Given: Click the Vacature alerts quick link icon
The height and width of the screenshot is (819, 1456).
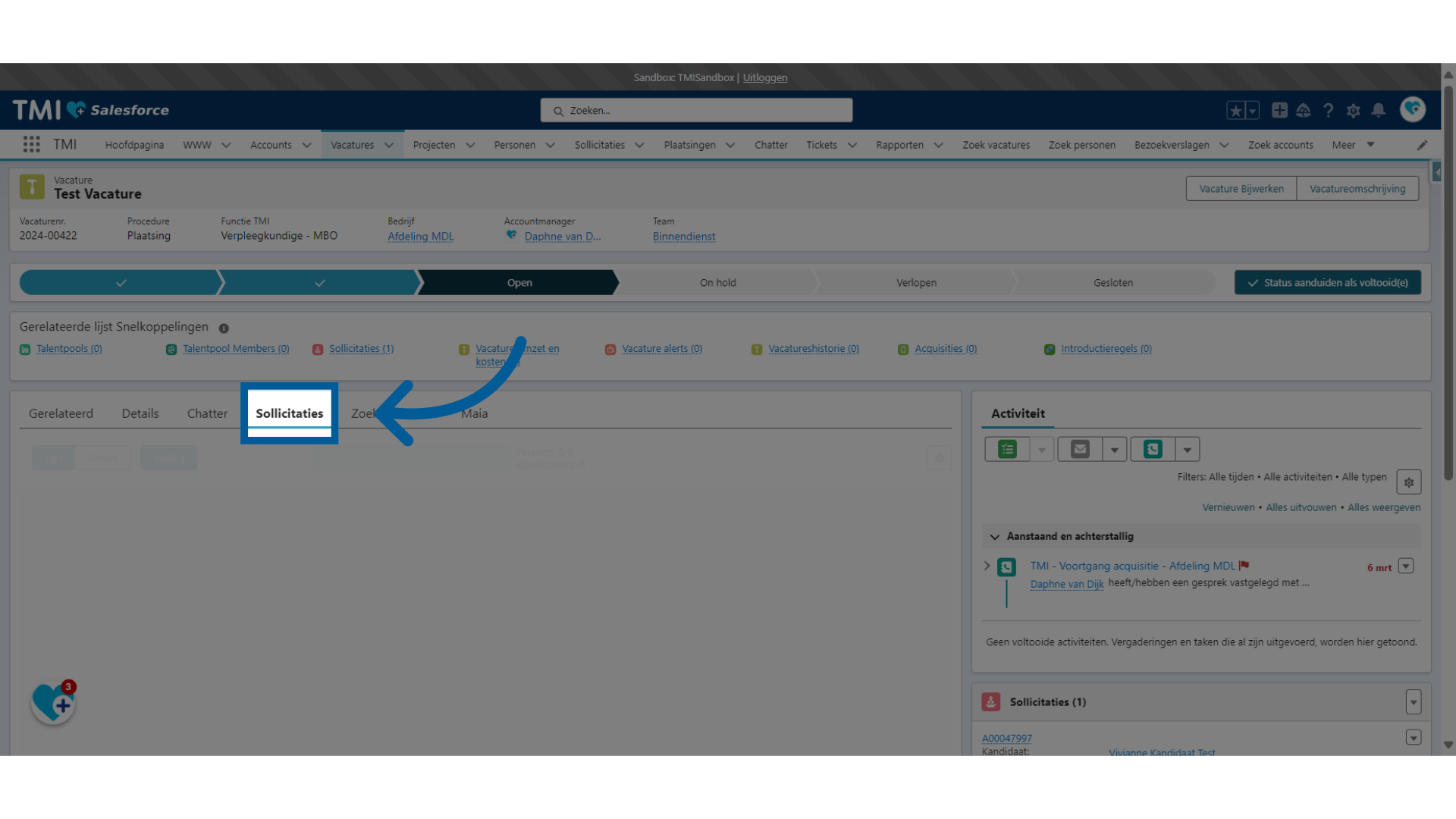Looking at the screenshot, I should 611,348.
